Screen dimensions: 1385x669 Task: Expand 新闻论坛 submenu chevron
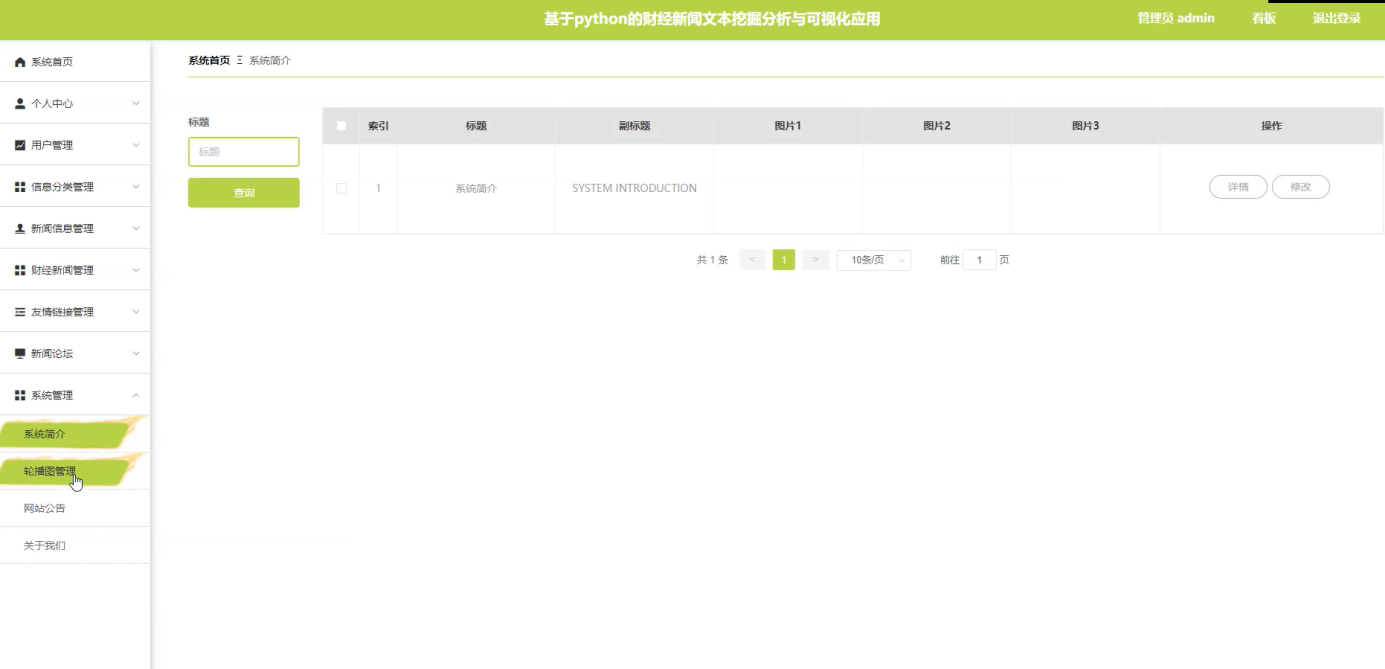pyautogui.click(x=136, y=354)
